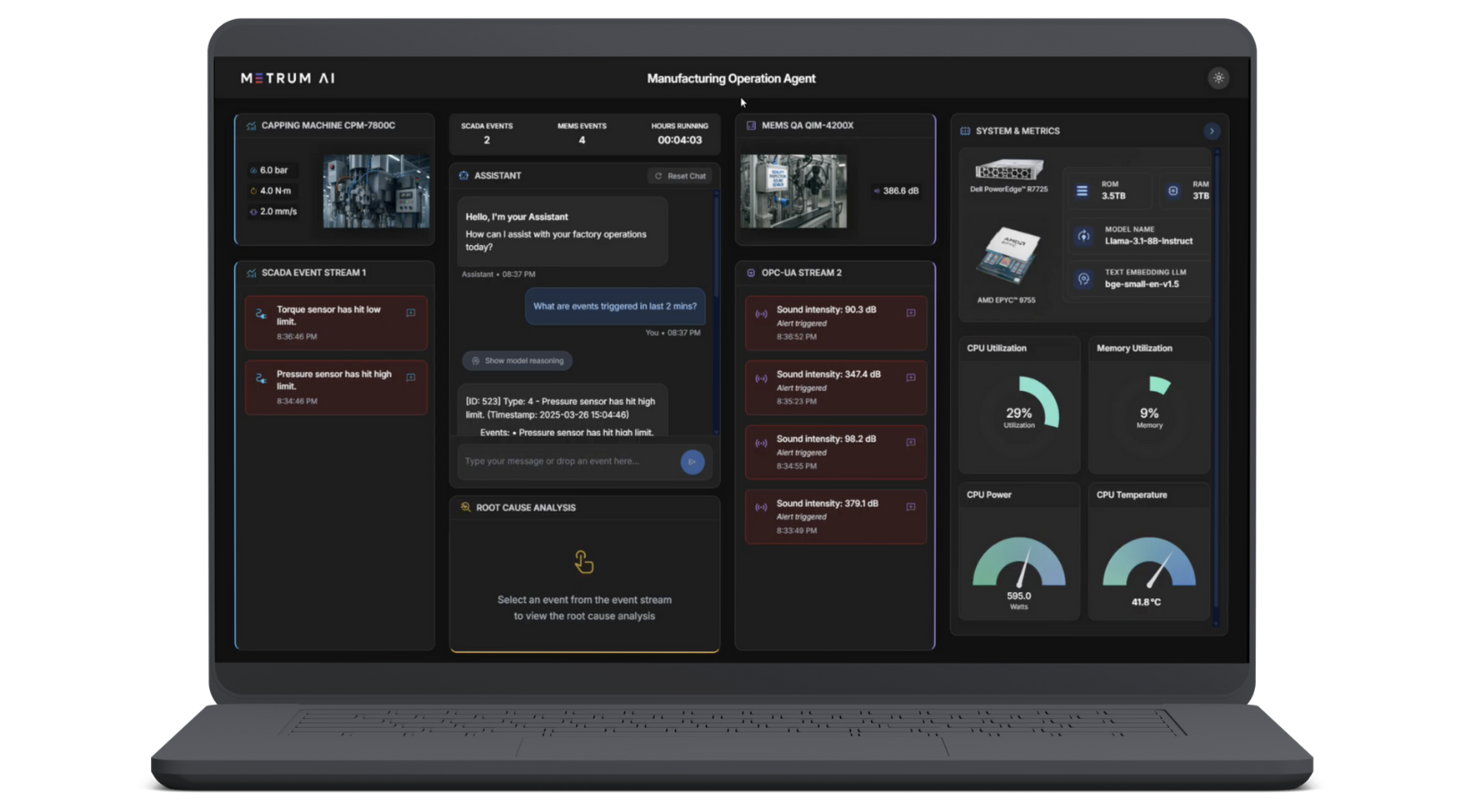Click the System & Metrics panel scrollbar
Image resolution: width=1474 pixels, height=812 pixels.
[x=1216, y=385]
